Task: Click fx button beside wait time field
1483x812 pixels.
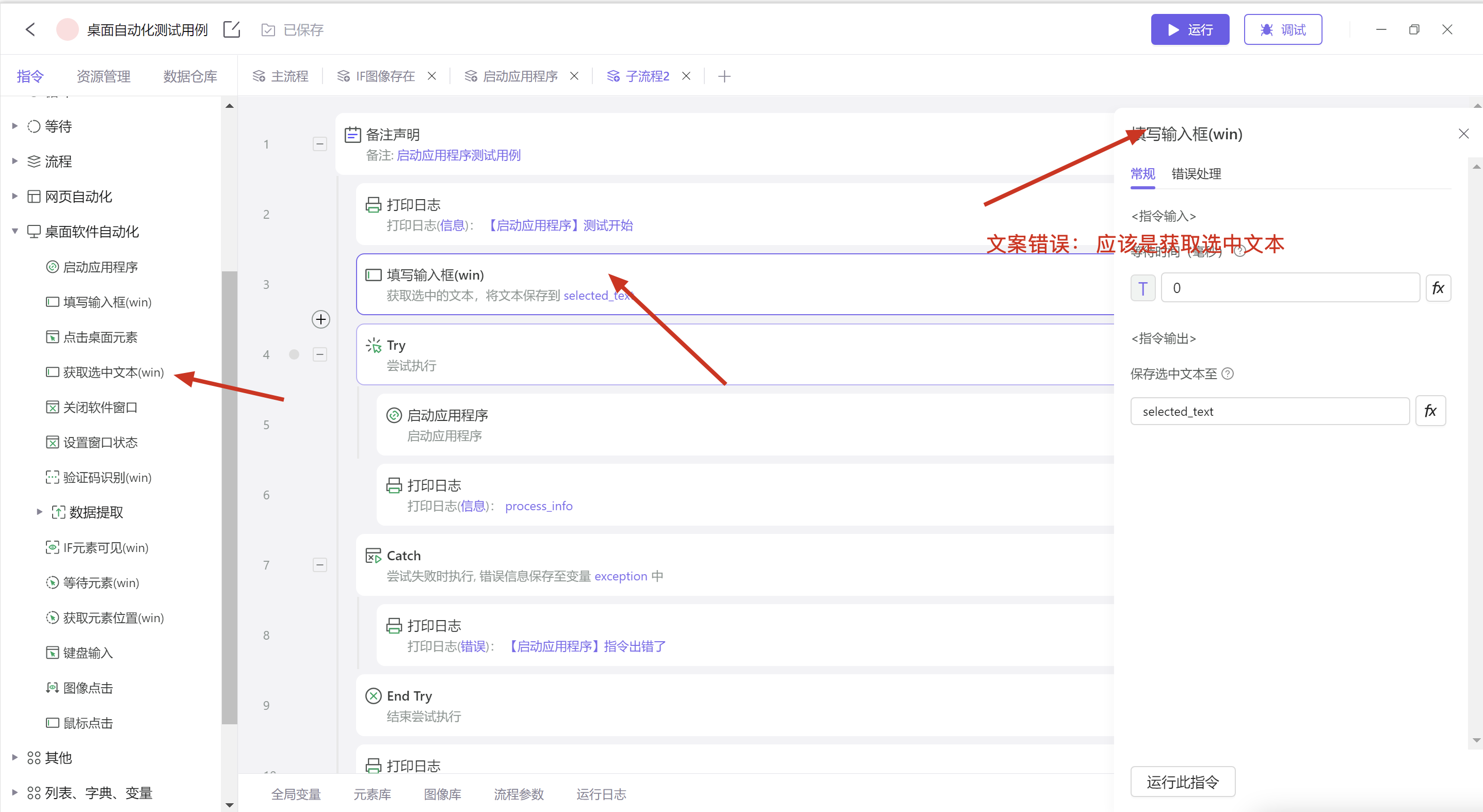Action: tap(1438, 288)
